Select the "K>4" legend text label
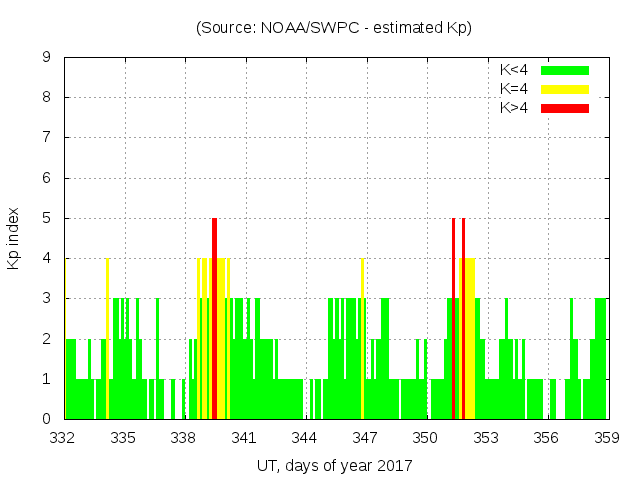Screen dimensions: 640x480 point(514,107)
